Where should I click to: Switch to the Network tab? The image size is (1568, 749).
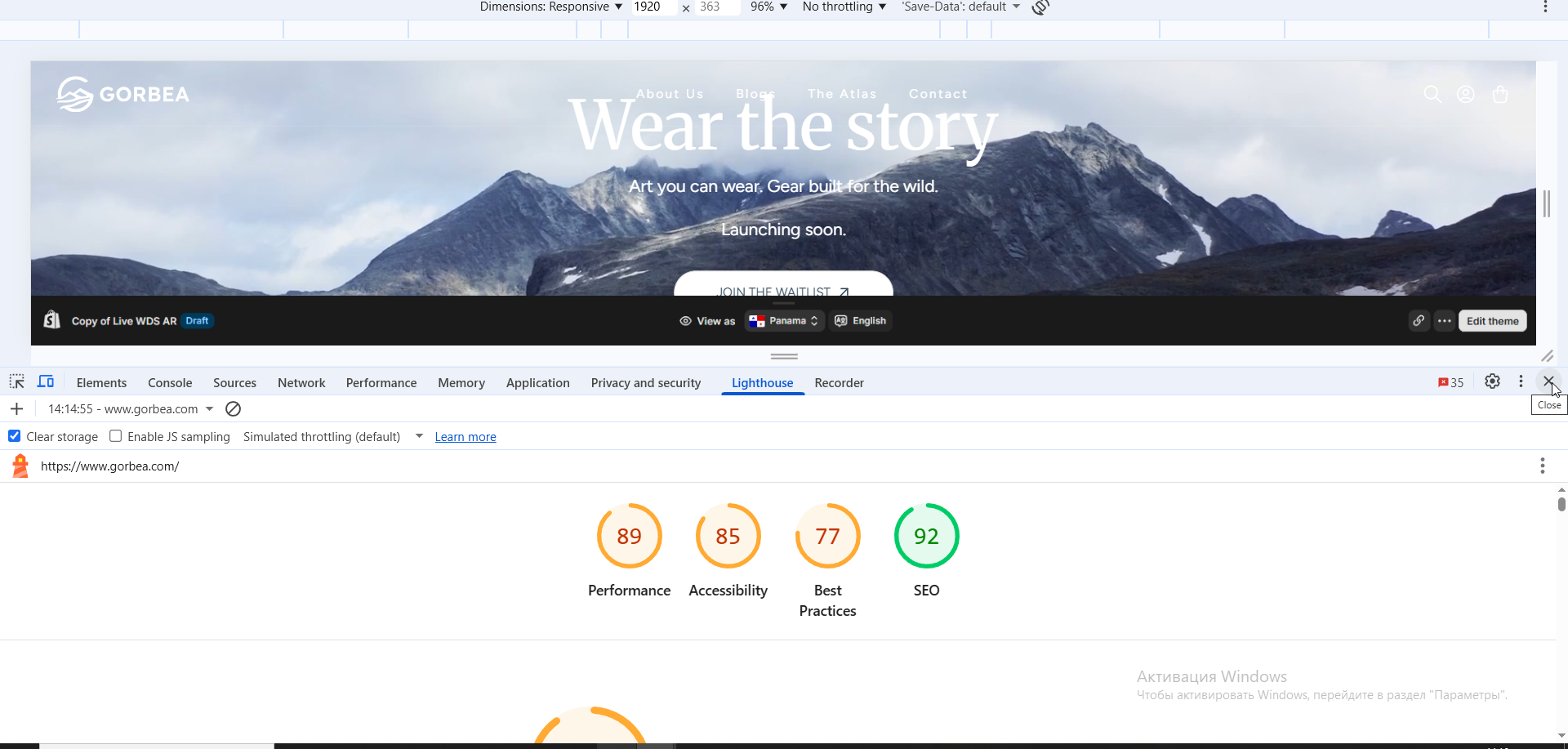(301, 383)
